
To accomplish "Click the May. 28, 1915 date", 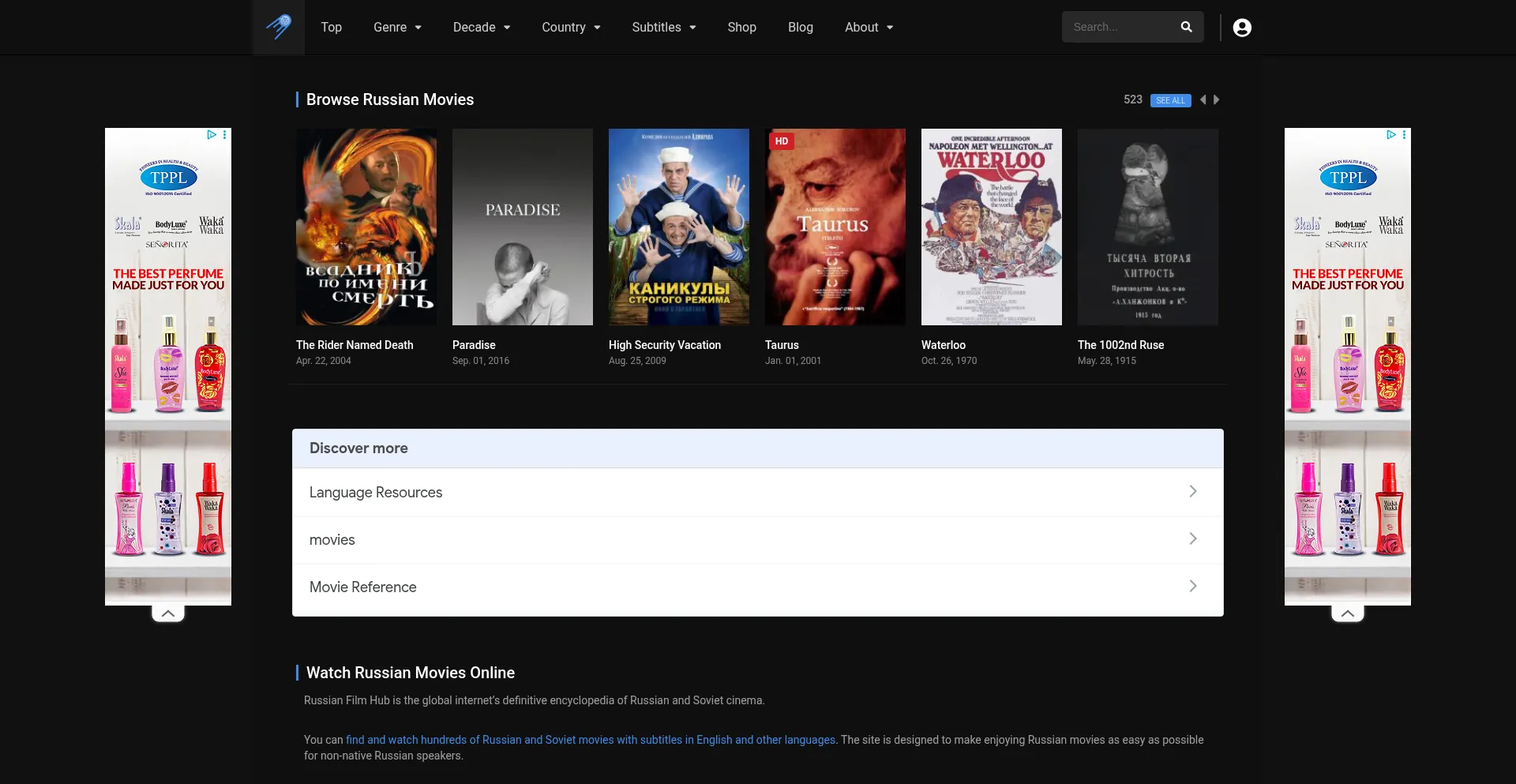I will tap(1107, 361).
